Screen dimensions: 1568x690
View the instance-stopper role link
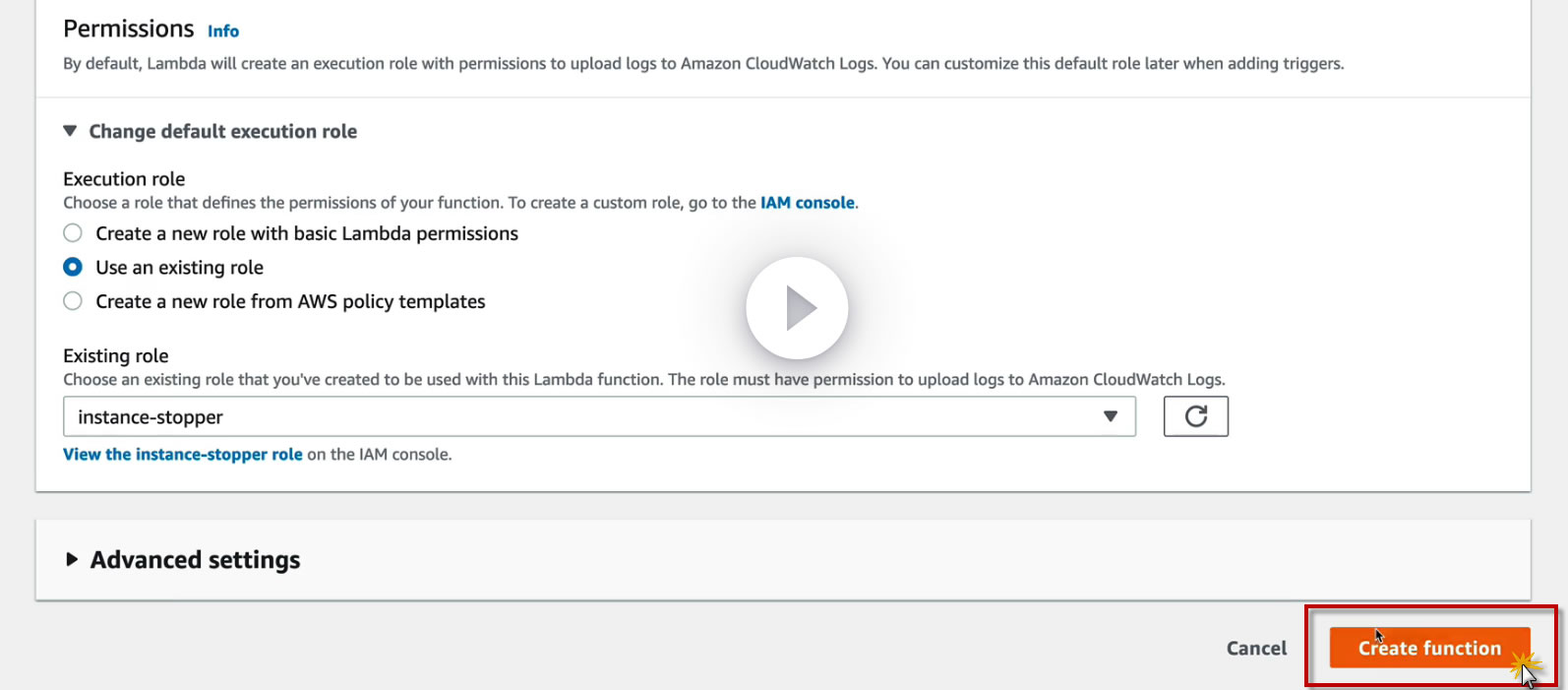point(183,454)
